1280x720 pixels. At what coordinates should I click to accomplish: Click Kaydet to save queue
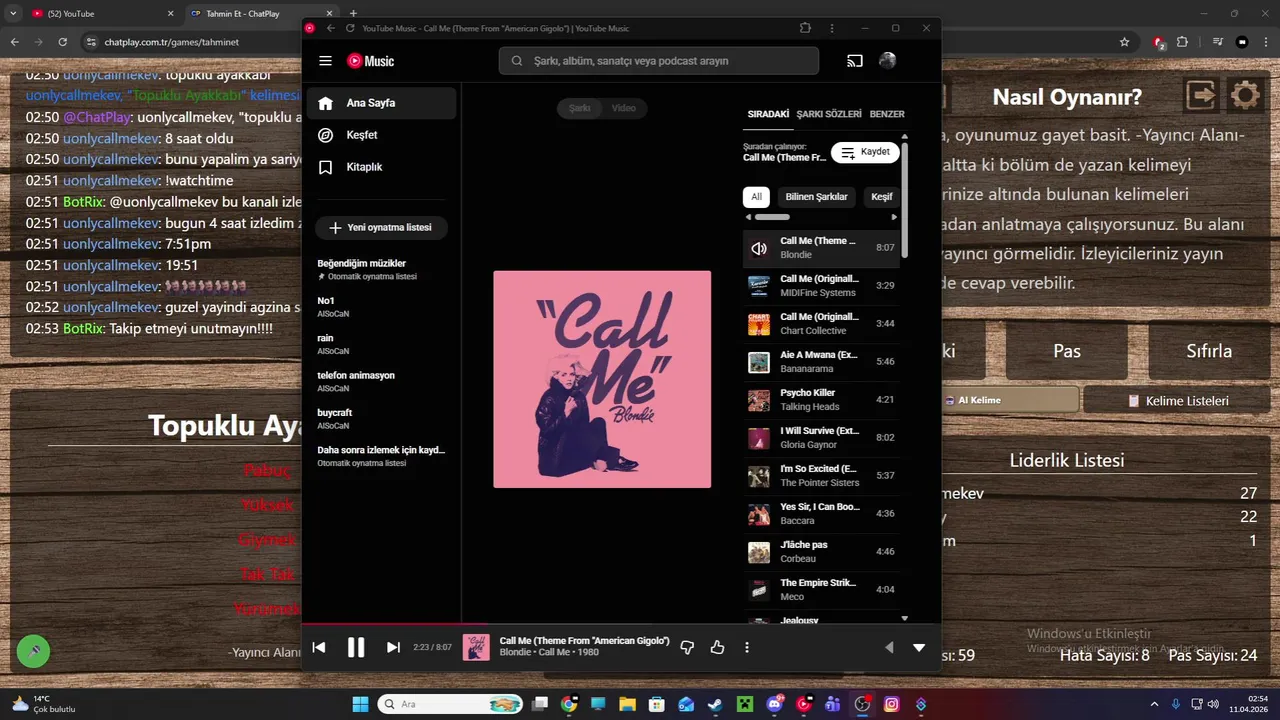click(865, 152)
